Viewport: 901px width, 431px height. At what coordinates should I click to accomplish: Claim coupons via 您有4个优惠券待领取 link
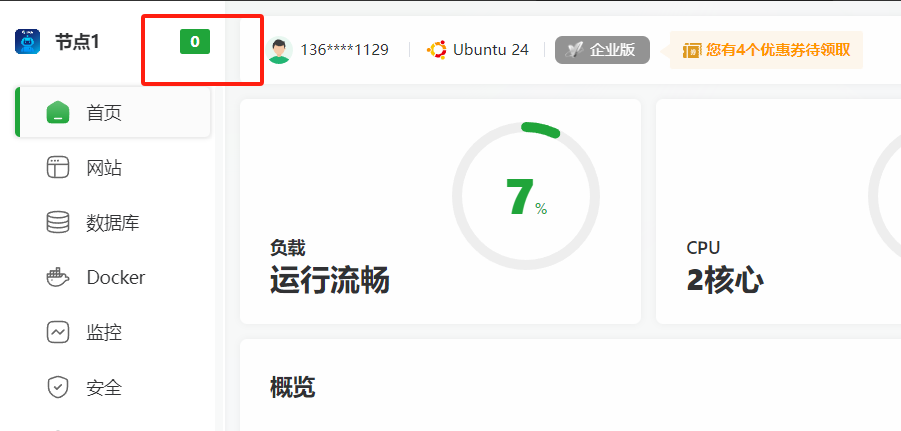[x=779, y=50]
